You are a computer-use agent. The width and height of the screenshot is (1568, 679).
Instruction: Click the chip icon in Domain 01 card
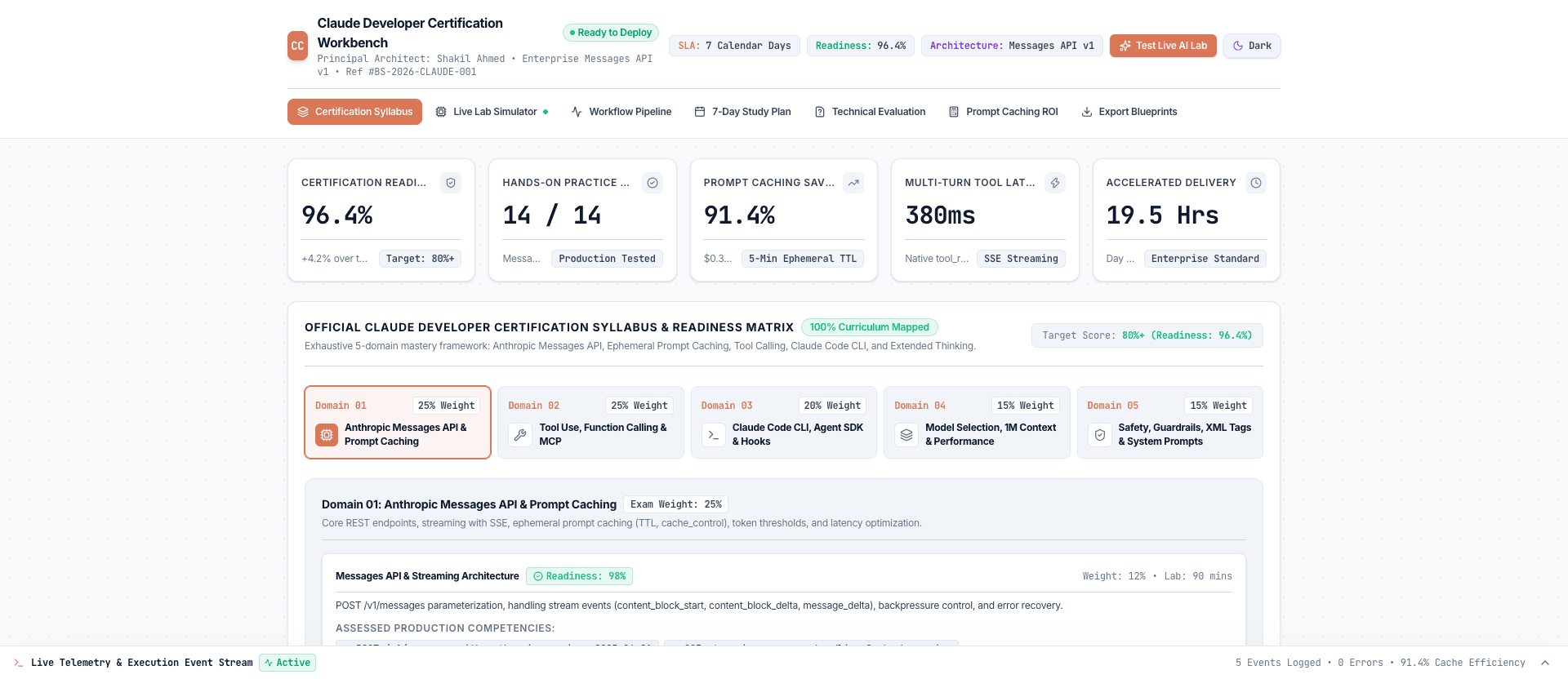(x=327, y=435)
